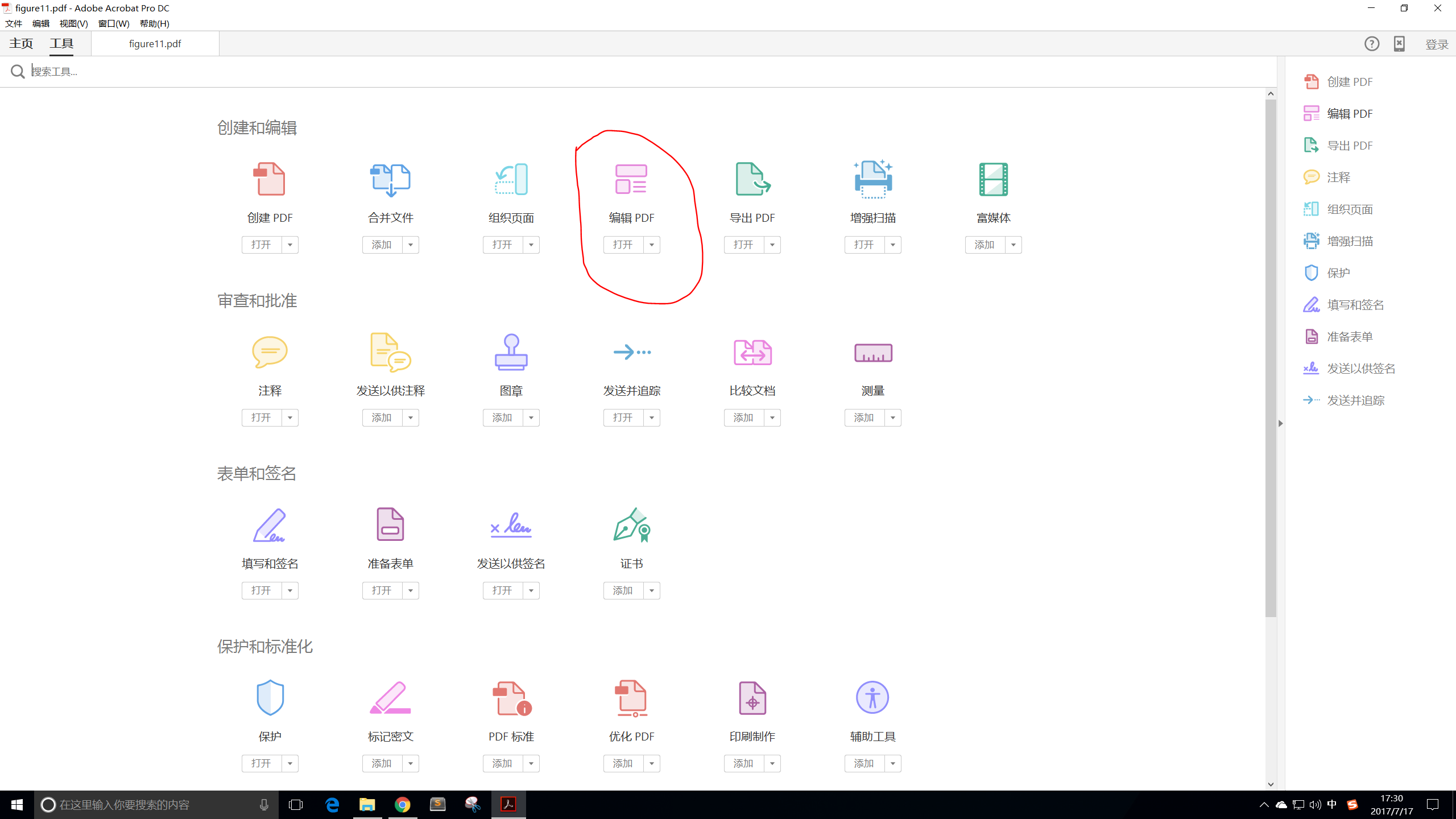
Task: Open the 帮助(H) menu
Action: pos(155,23)
